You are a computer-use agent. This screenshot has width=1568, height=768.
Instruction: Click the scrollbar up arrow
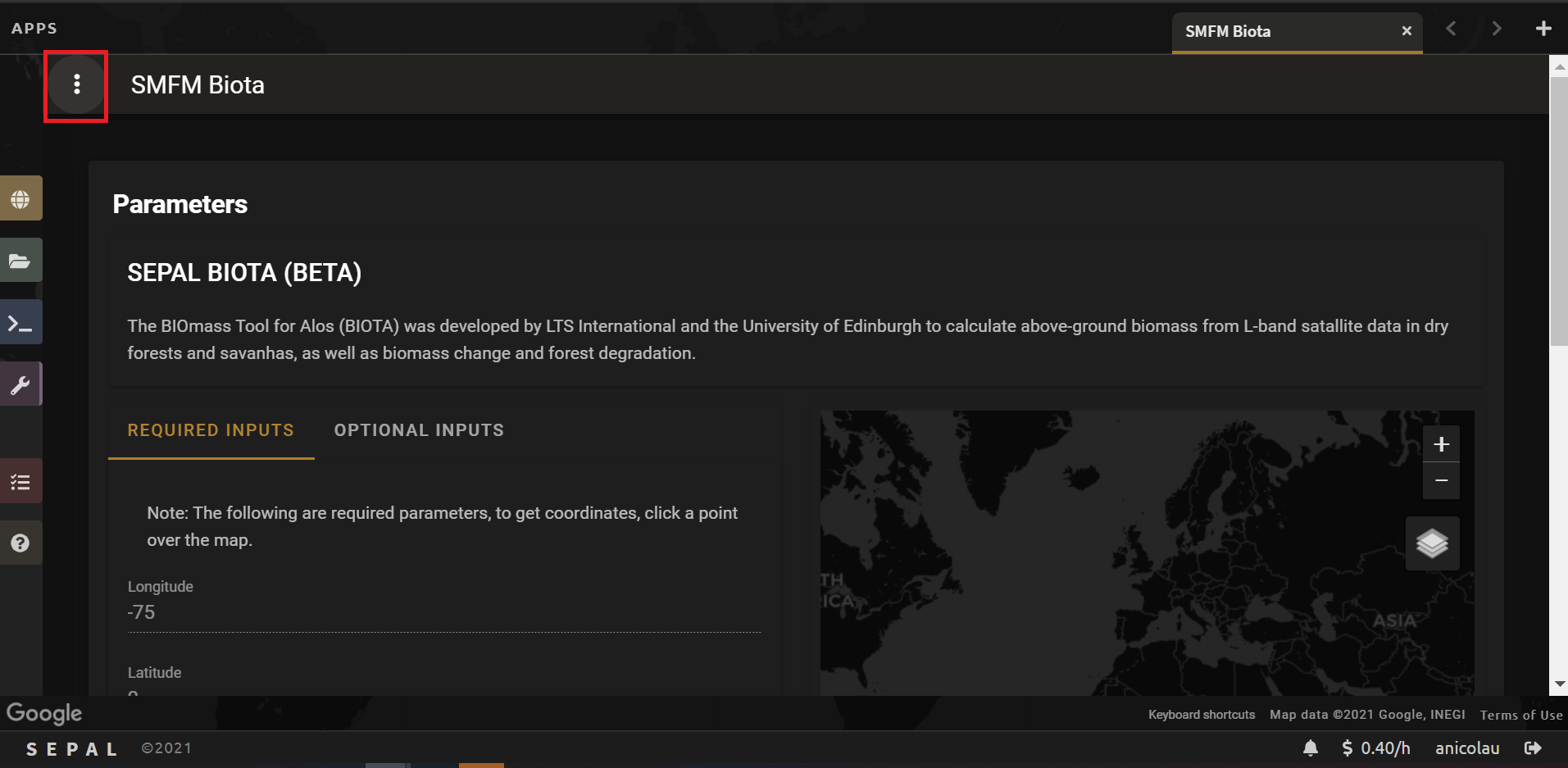(x=1559, y=66)
